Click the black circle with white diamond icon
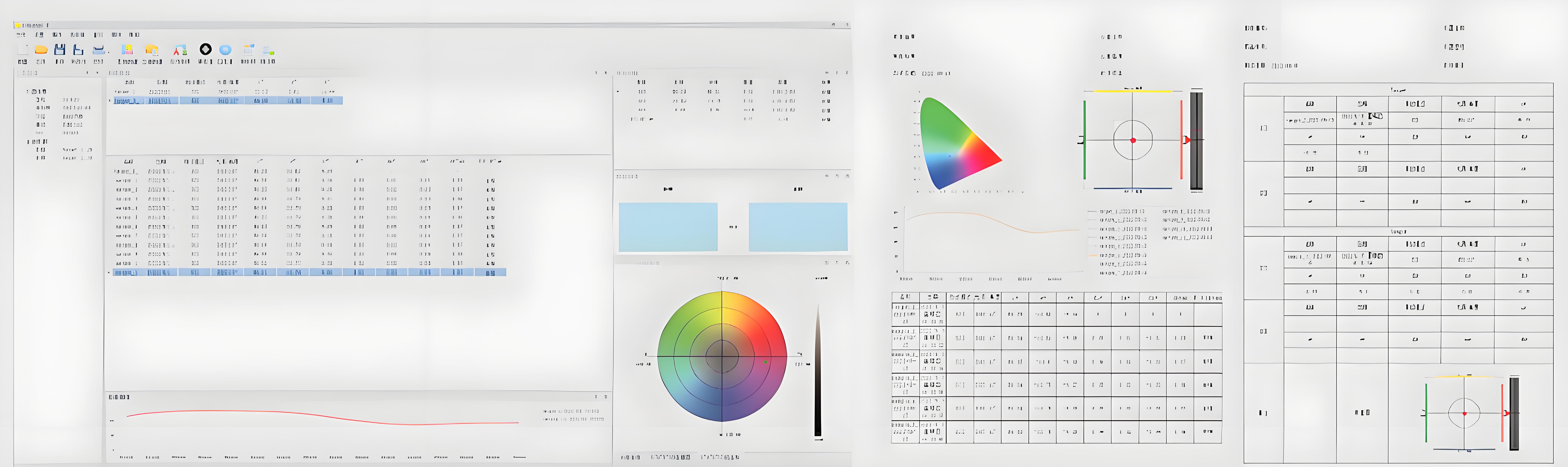This screenshot has height=467, width=1568. [206, 49]
